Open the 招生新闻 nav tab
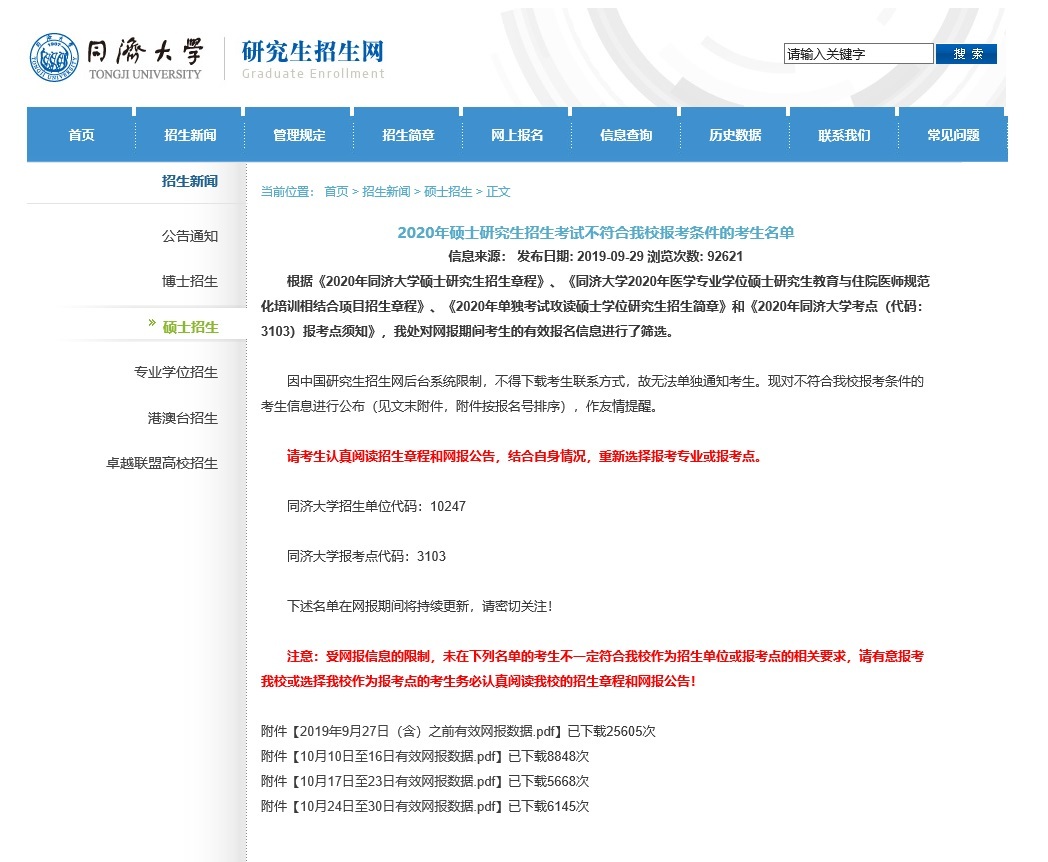 coord(190,135)
